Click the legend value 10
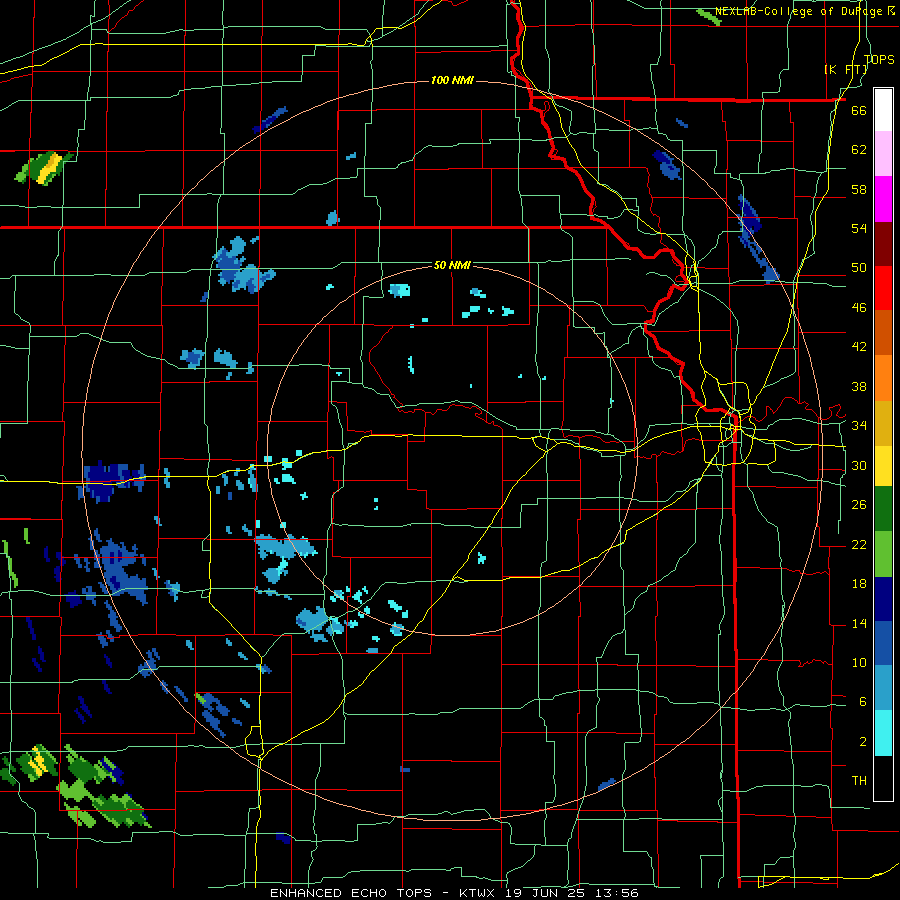The height and width of the screenshot is (900, 900). click(859, 662)
